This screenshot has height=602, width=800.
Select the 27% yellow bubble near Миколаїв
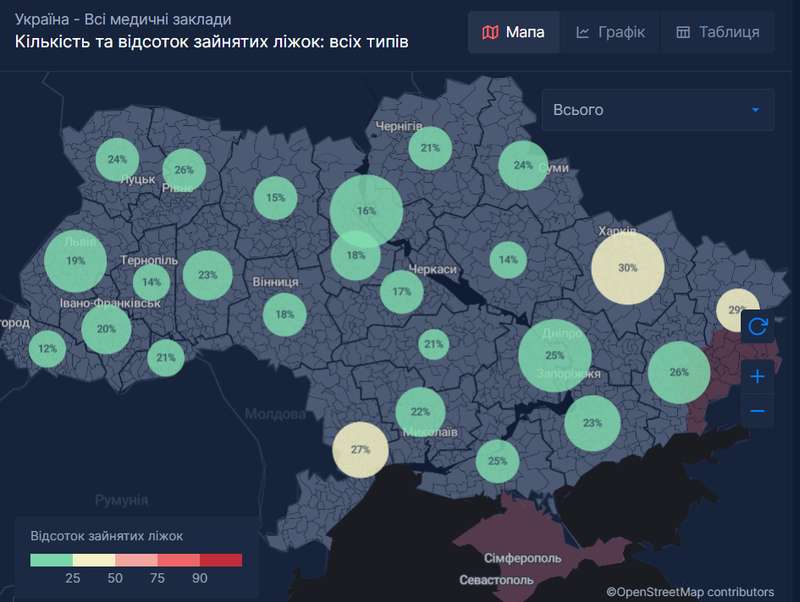point(359,449)
